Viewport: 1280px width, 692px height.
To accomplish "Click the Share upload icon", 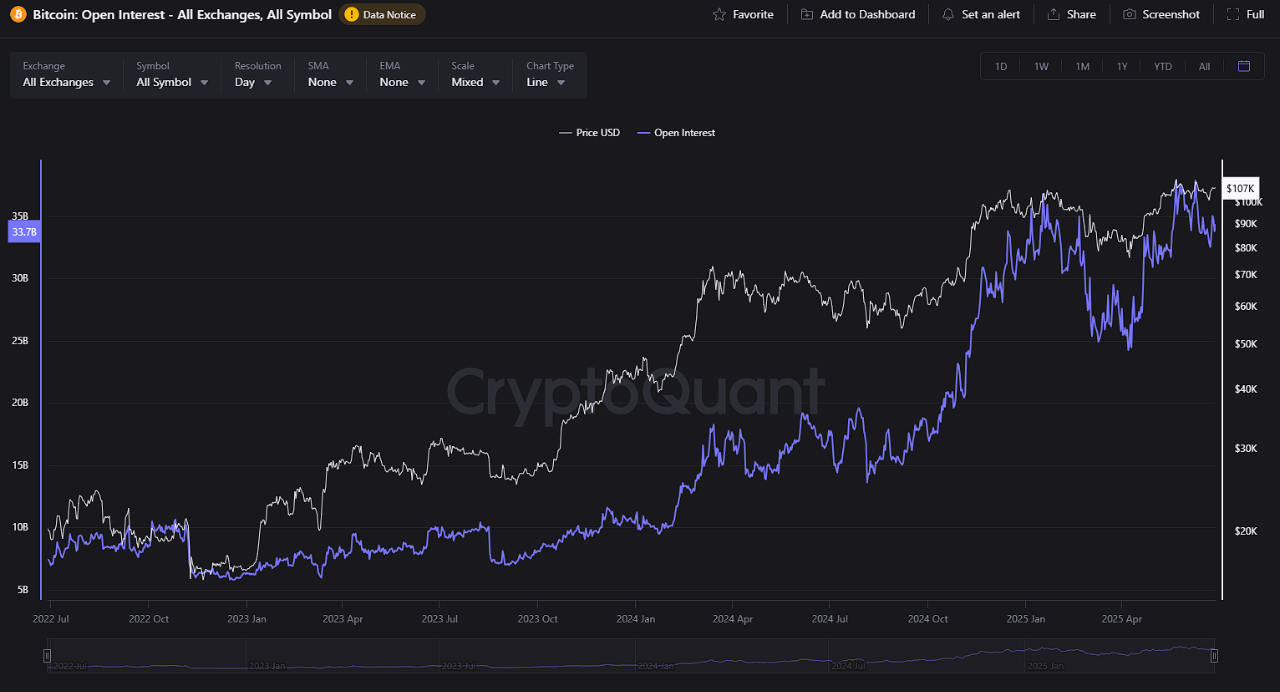I will point(1054,15).
